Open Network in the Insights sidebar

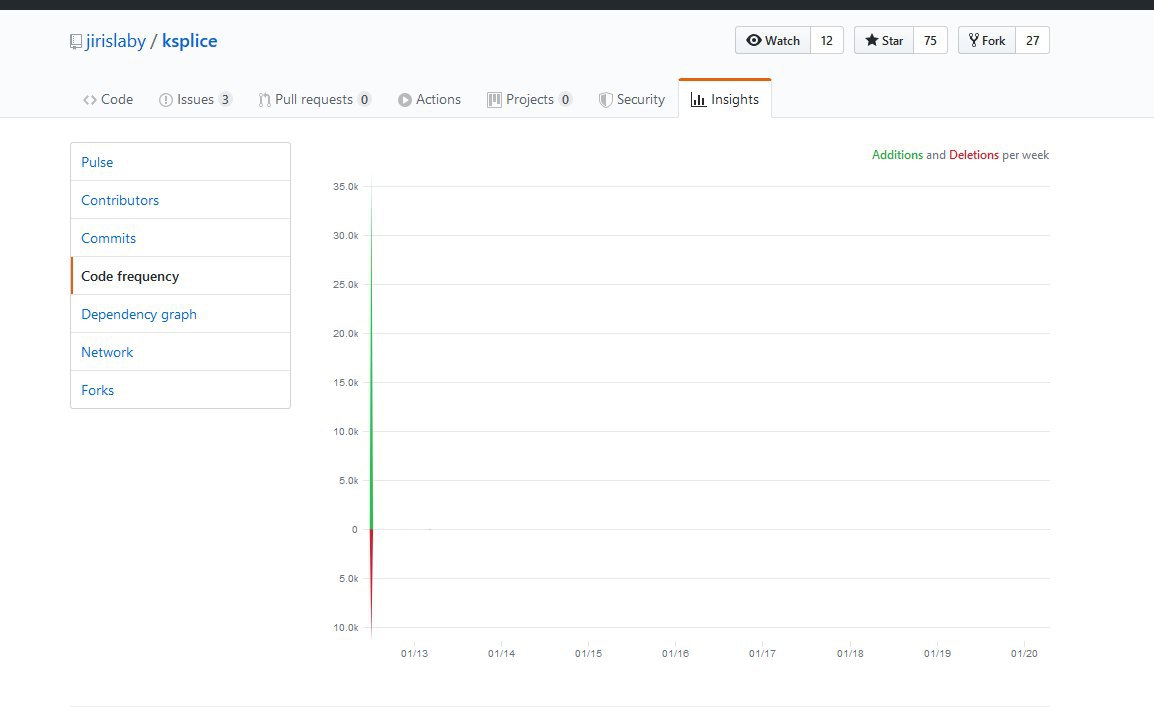180,352
